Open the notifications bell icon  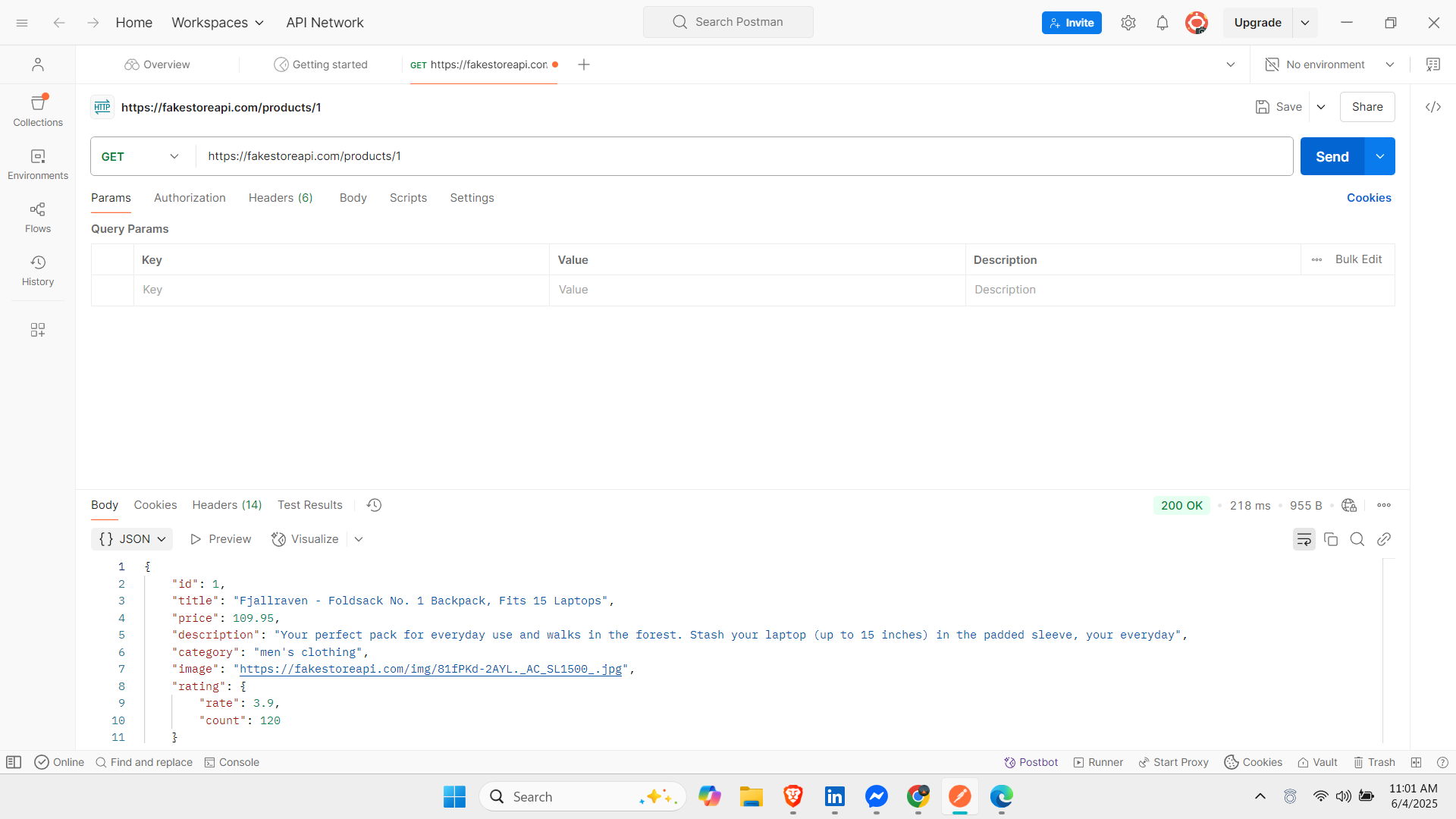click(1162, 23)
